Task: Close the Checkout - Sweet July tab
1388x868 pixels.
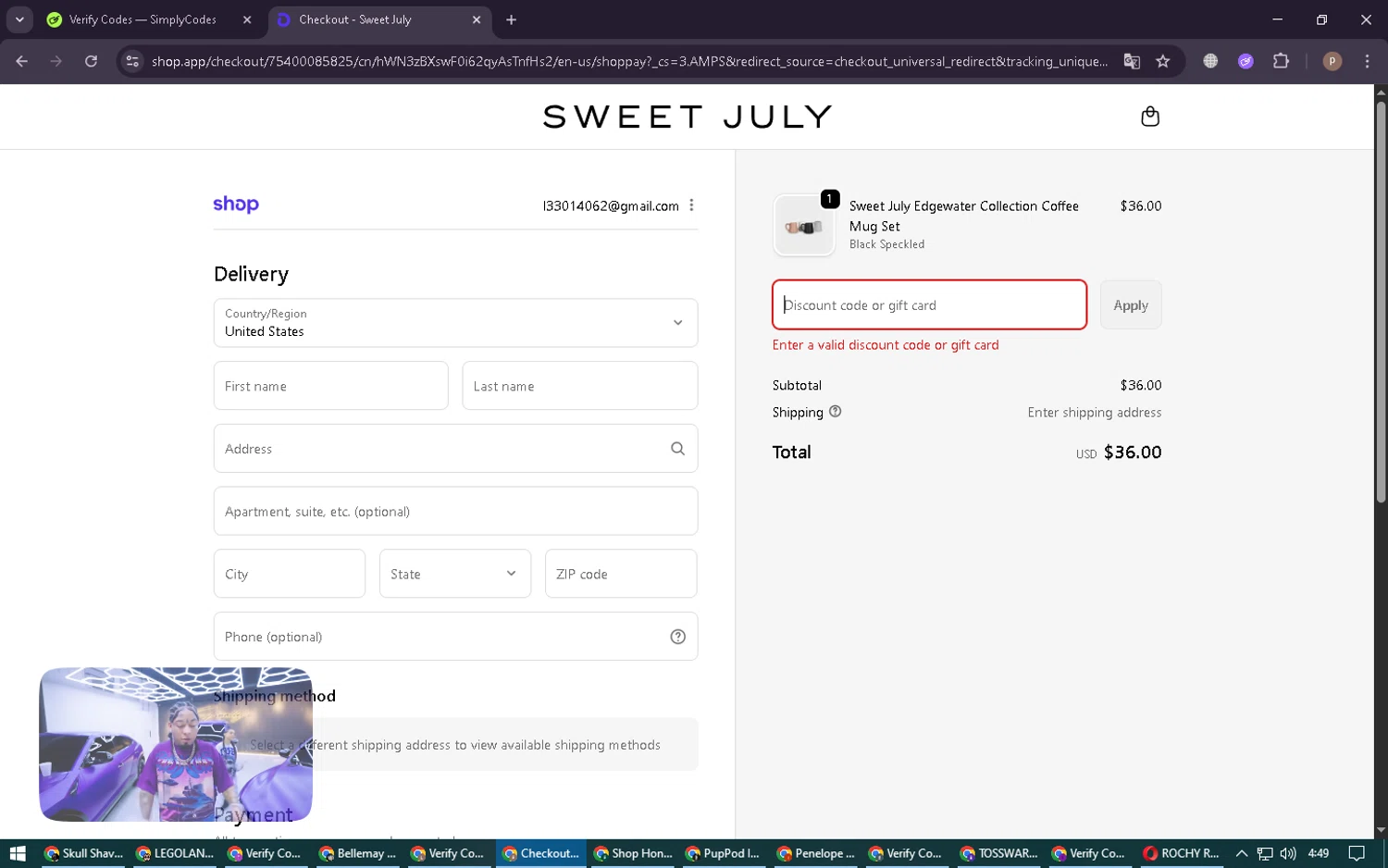Action: click(x=477, y=19)
